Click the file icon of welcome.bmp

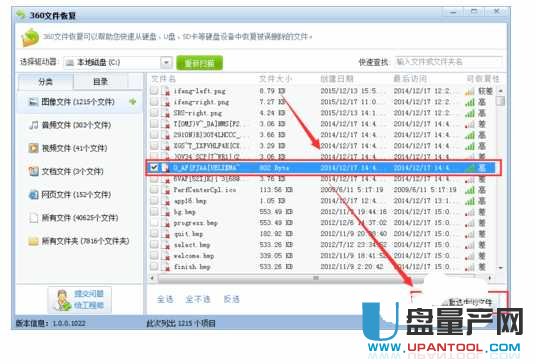pyautogui.click(x=165, y=256)
